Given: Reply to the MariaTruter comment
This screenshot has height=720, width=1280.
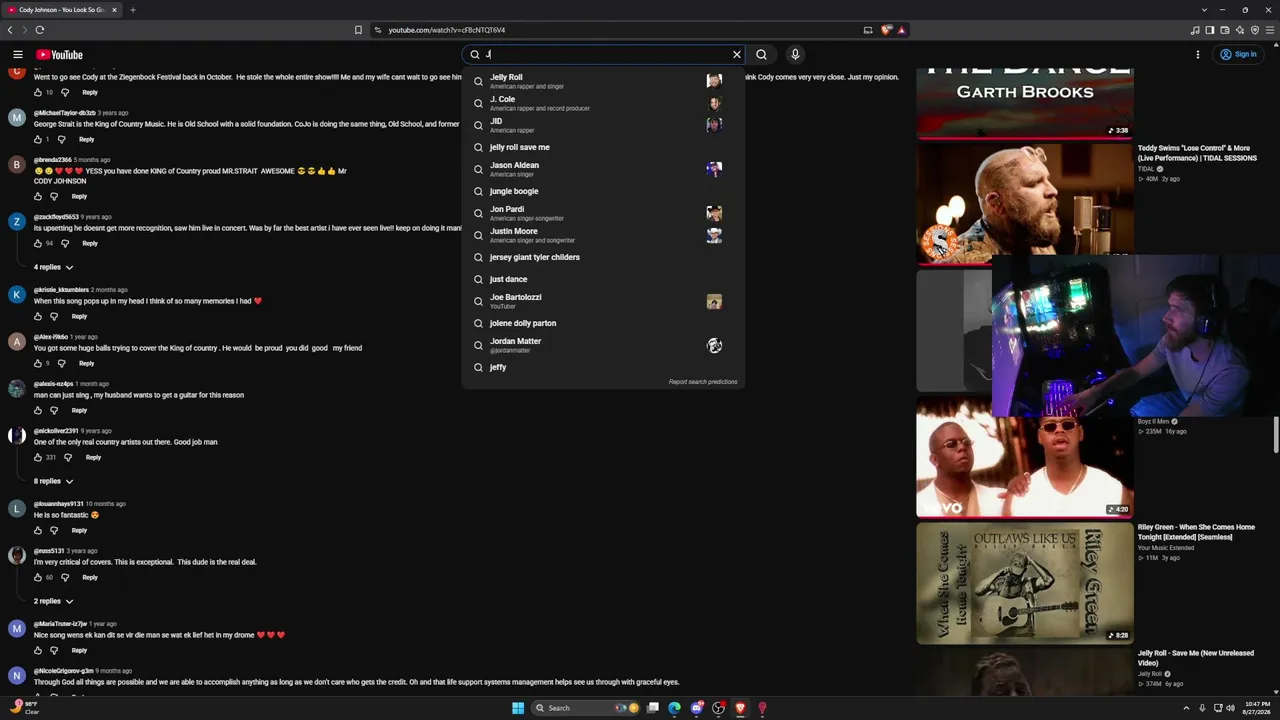Looking at the screenshot, I should pos(79,650).
